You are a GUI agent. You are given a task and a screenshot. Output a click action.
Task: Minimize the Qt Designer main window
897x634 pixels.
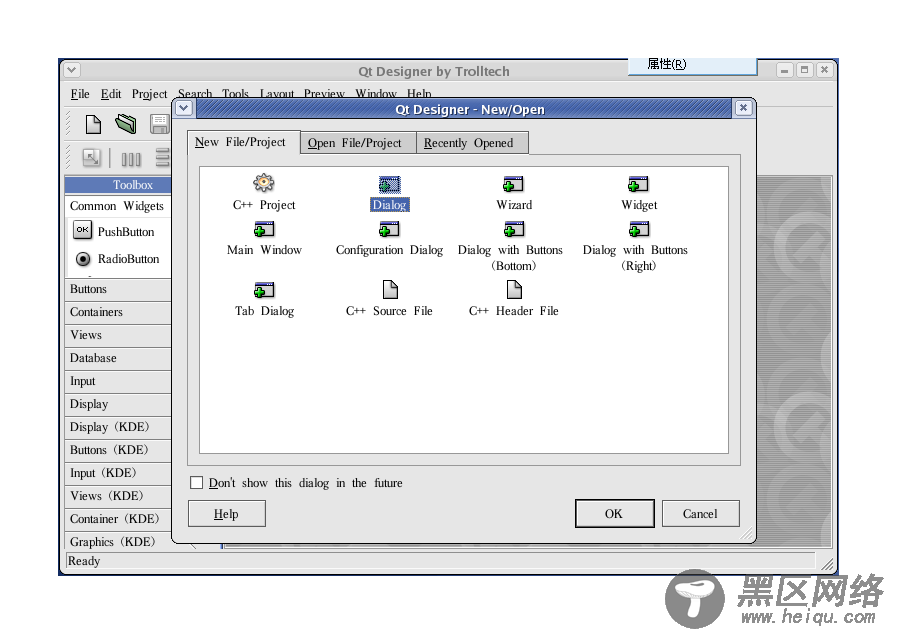point(784,70)
